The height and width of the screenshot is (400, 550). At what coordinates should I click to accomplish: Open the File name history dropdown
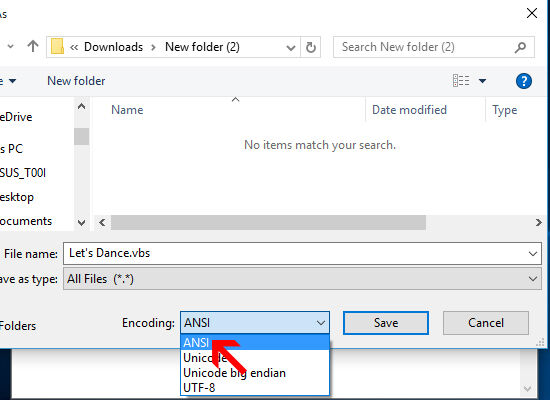533,253
